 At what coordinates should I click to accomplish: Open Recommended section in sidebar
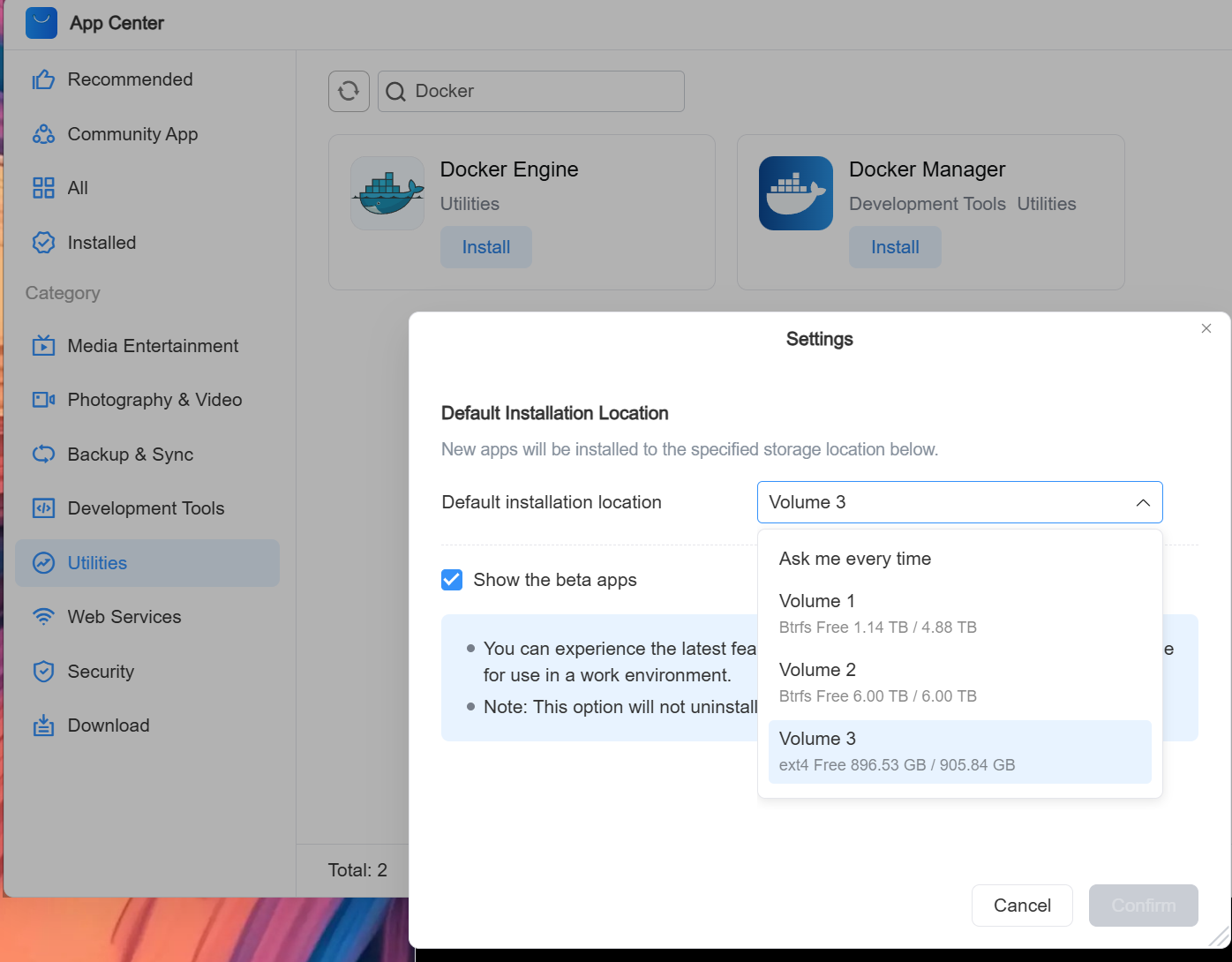(x=147, y=79)
